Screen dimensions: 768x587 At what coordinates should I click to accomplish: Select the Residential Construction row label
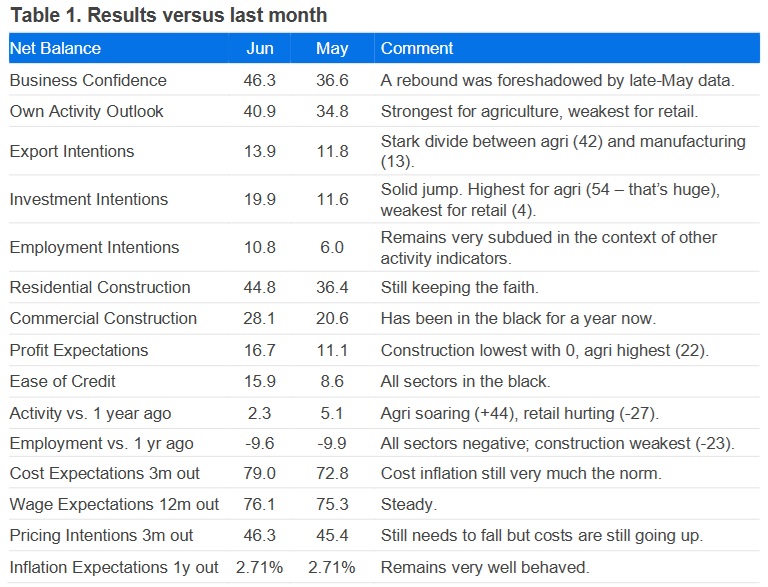click(99, 287)
